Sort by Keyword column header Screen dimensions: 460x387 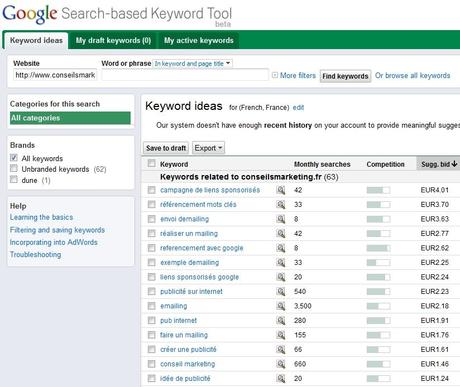(x=174, y=164)
